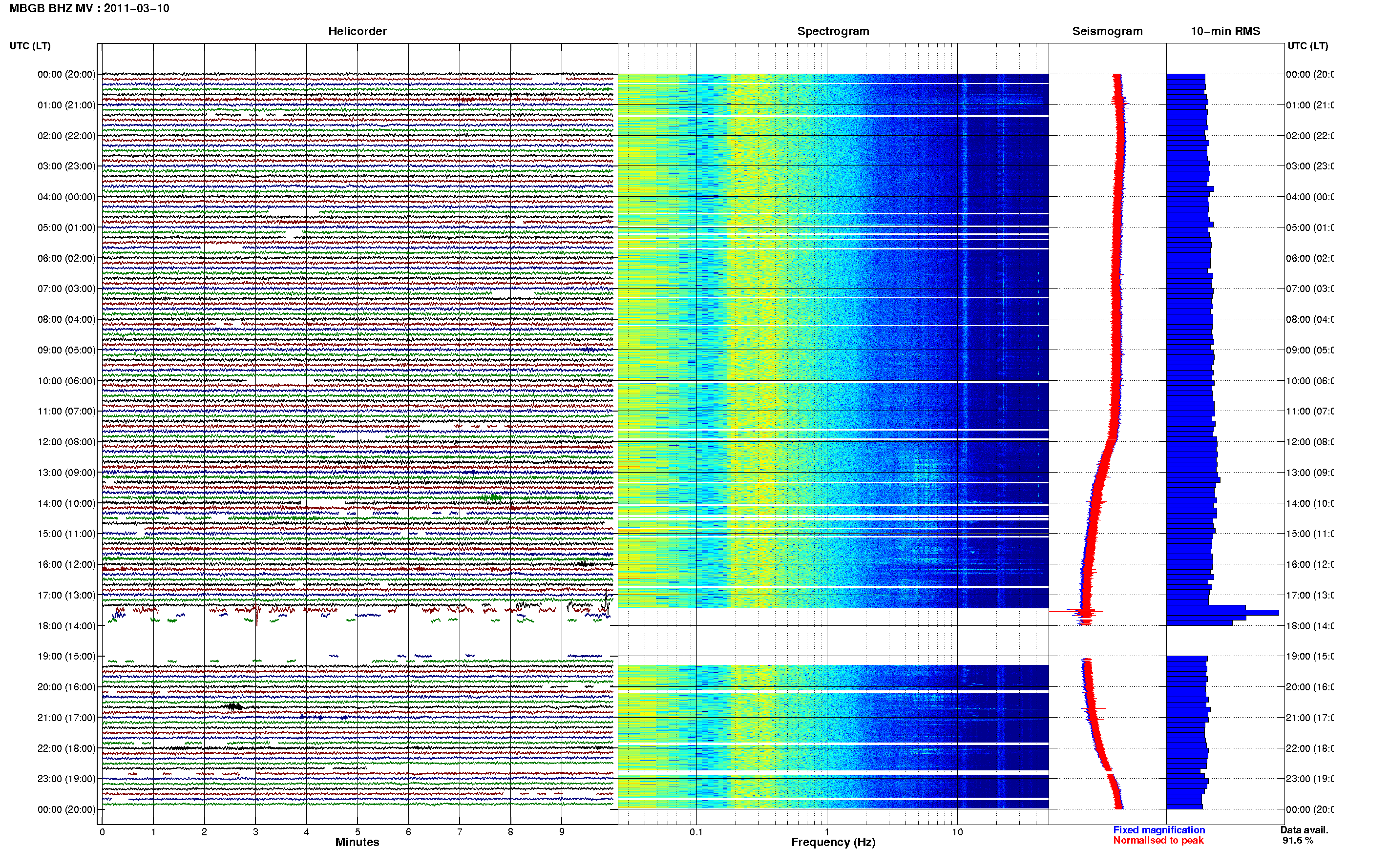Click left axis label '20:00 (16:00)'
Viewport: 1389px width, 868px height.
click(x=66, y=687)
